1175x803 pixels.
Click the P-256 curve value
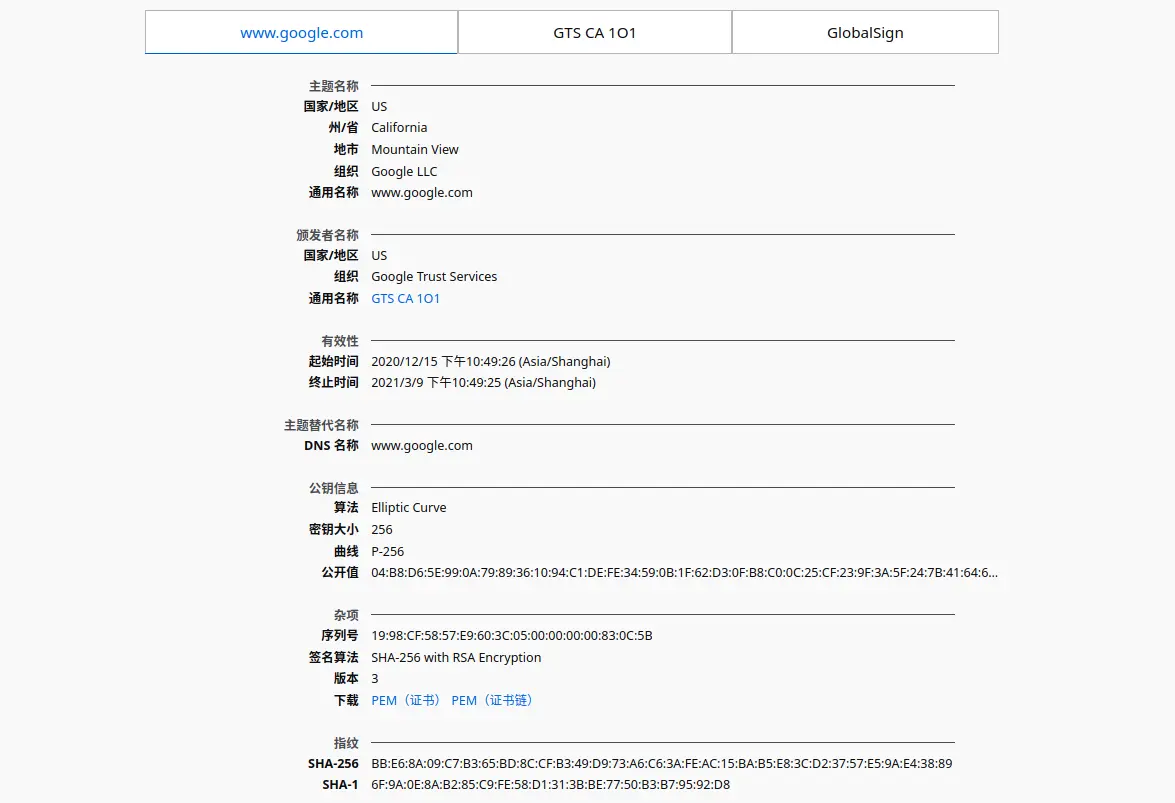click(x=387, y=551)
